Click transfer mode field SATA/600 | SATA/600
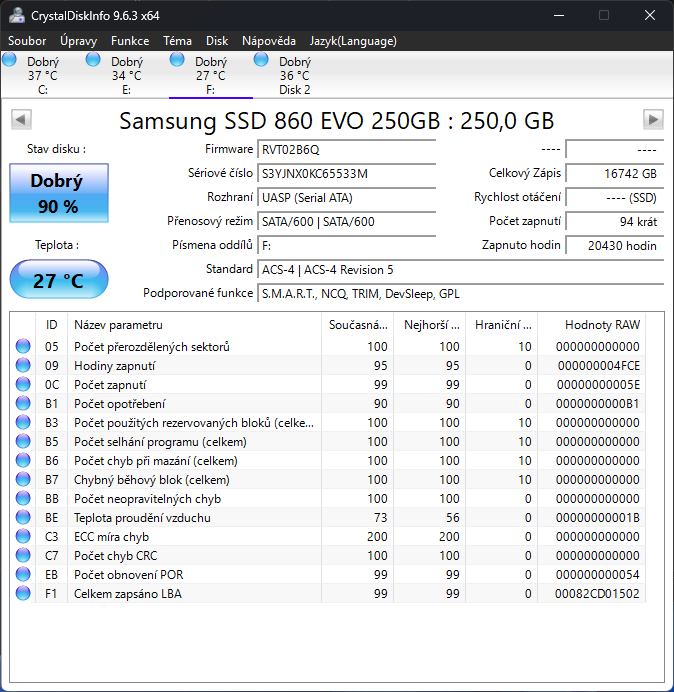 346,221
